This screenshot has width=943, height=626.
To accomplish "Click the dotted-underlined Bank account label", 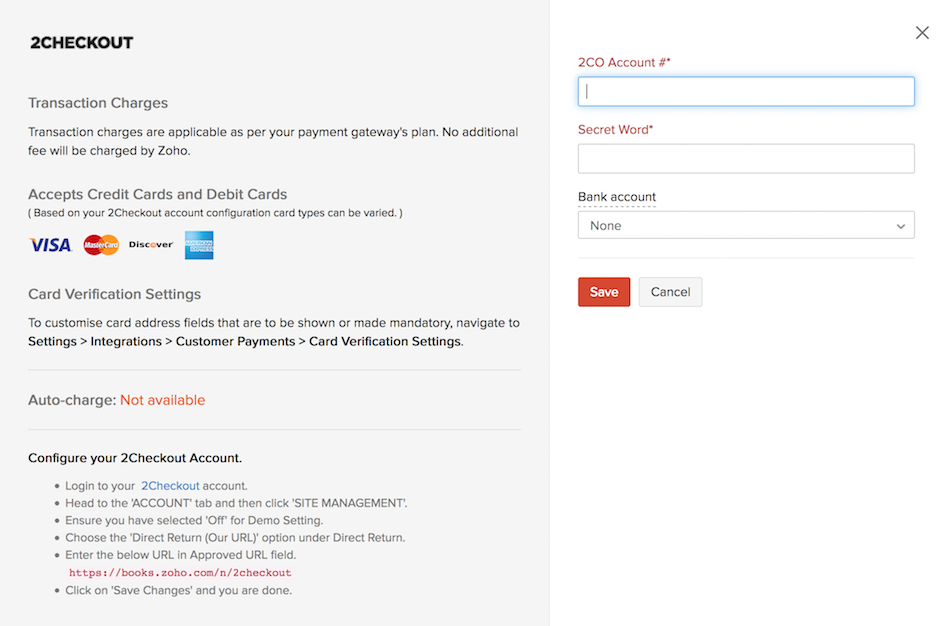I will (617, 197).
